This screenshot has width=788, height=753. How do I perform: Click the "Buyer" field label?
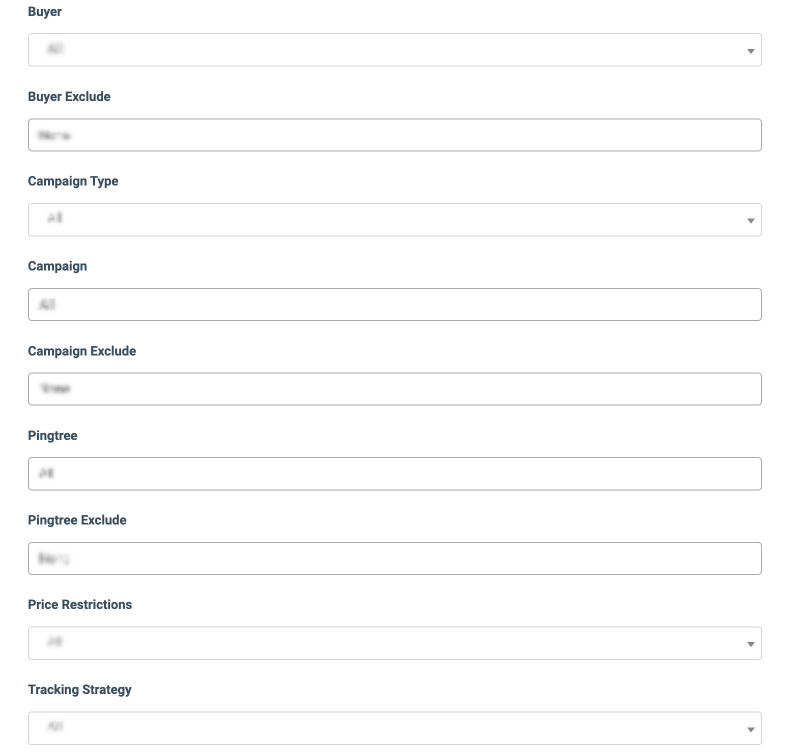coord(45,12)
